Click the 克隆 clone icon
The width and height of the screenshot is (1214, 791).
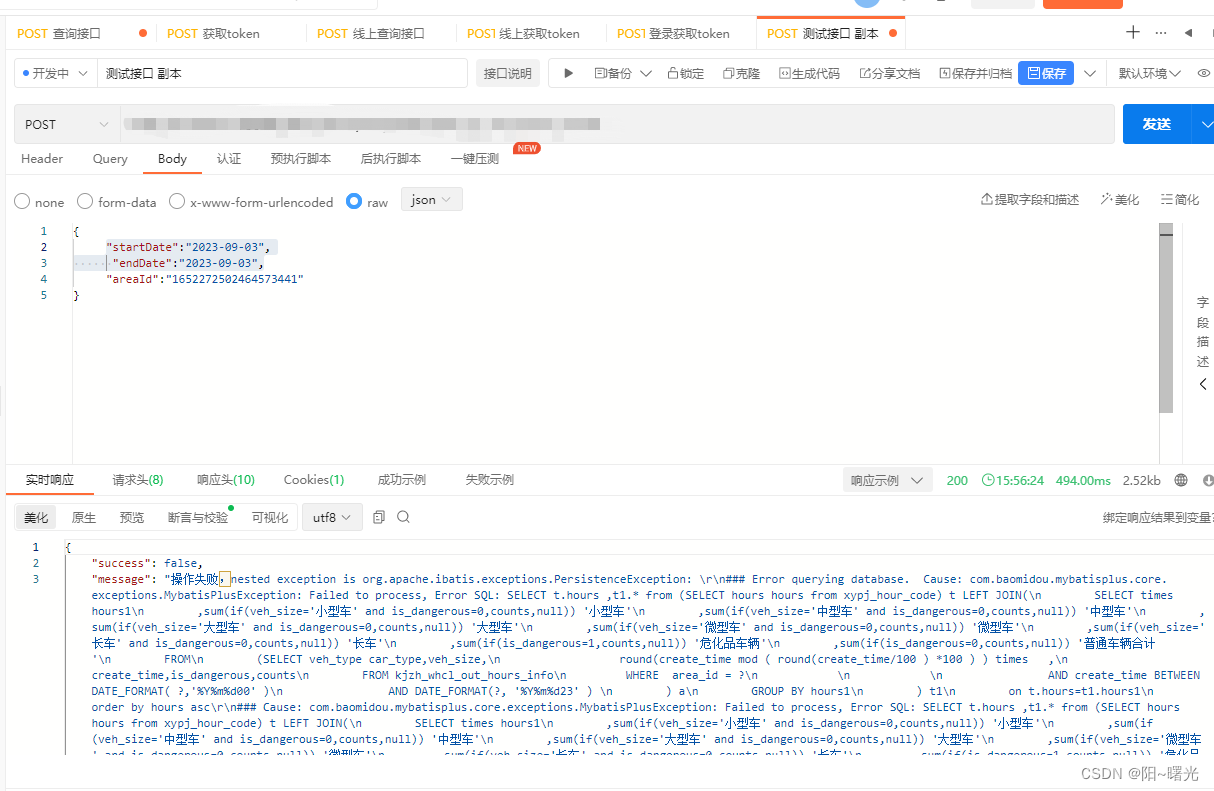[x=740, y=72]
